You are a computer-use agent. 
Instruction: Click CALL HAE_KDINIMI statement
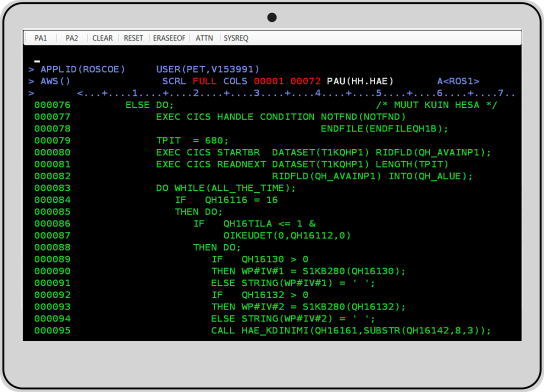click(351, 331)
